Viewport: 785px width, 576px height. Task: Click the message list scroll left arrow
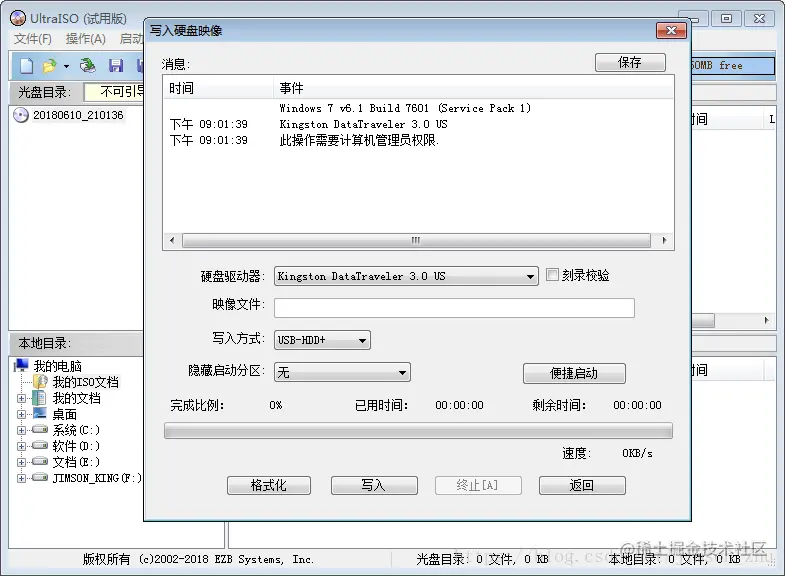pyautogui.click(x=172, y=240)
